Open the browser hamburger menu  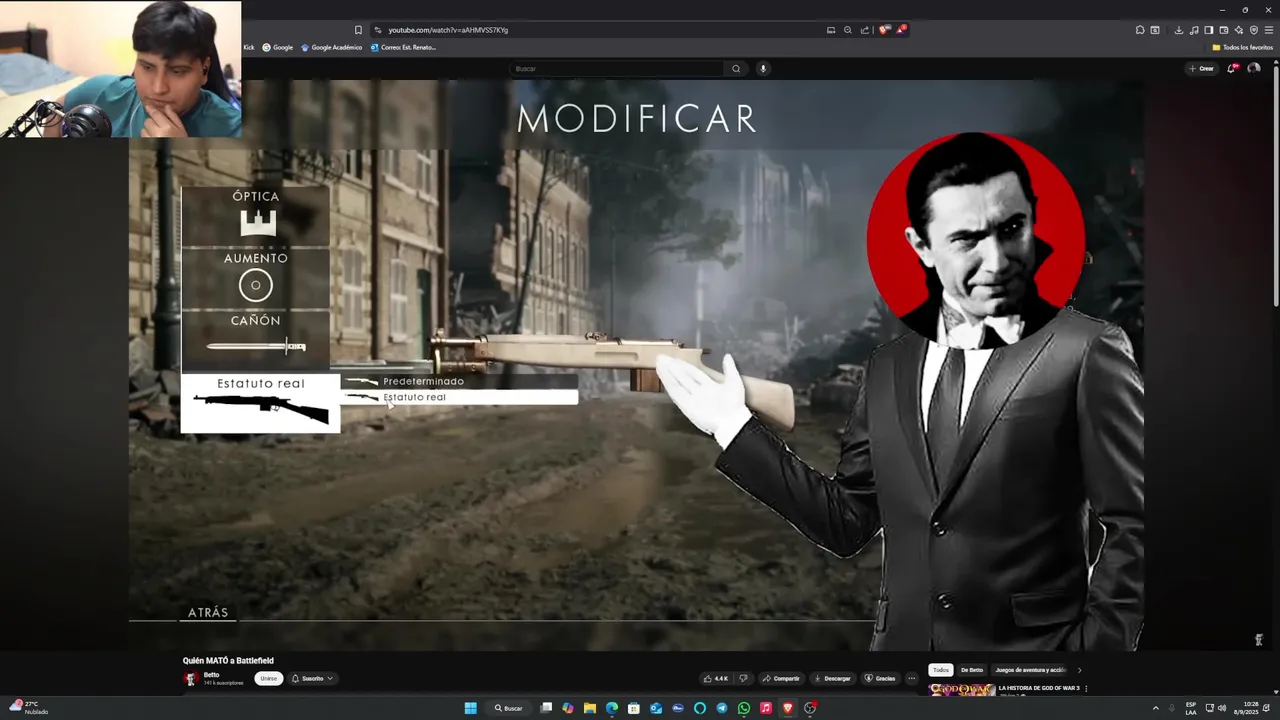click(1269, 30)
